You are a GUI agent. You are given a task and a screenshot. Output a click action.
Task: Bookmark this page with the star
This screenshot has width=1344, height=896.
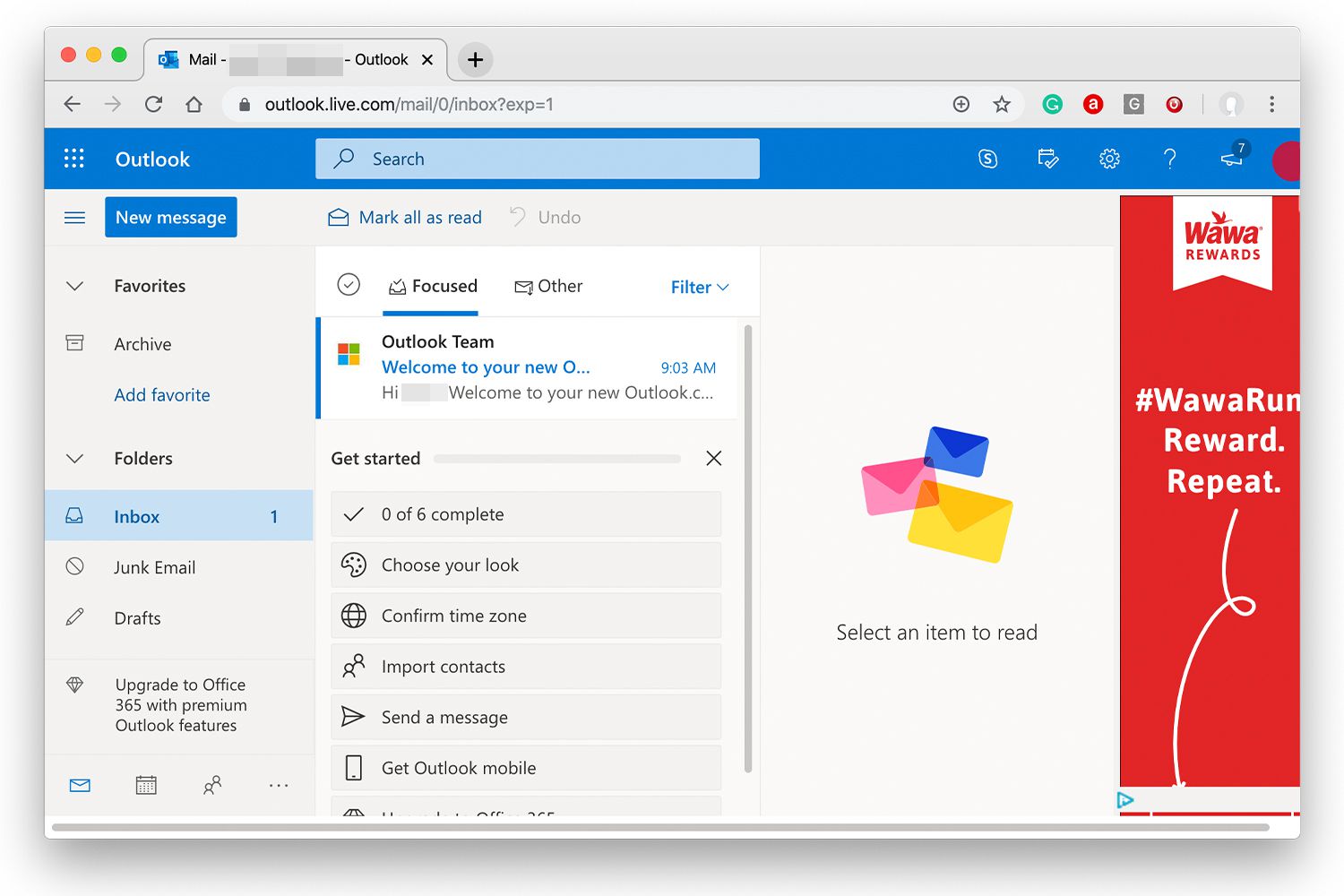click(x=1002, y=105)
